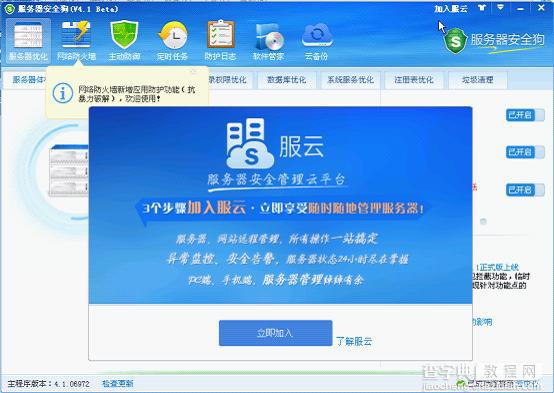Screen dimensions: 554x393
Task: Open the 网络防火墙 toolbar icon
Action: pyautogui.click(x=76, y=41)
